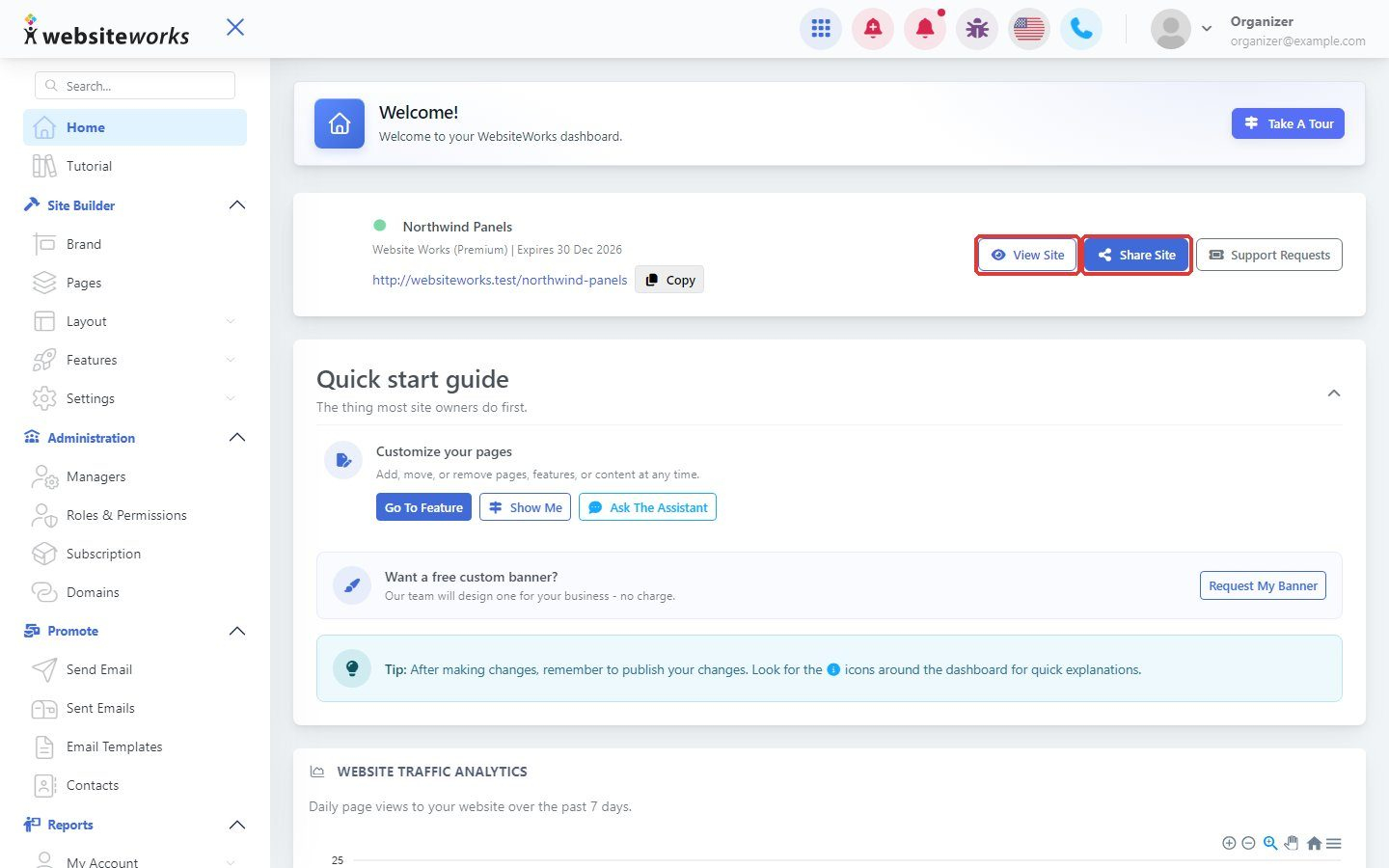Click the Share Site button
The height and width of the screenshot is (868, 1389).
point(1136,255)
